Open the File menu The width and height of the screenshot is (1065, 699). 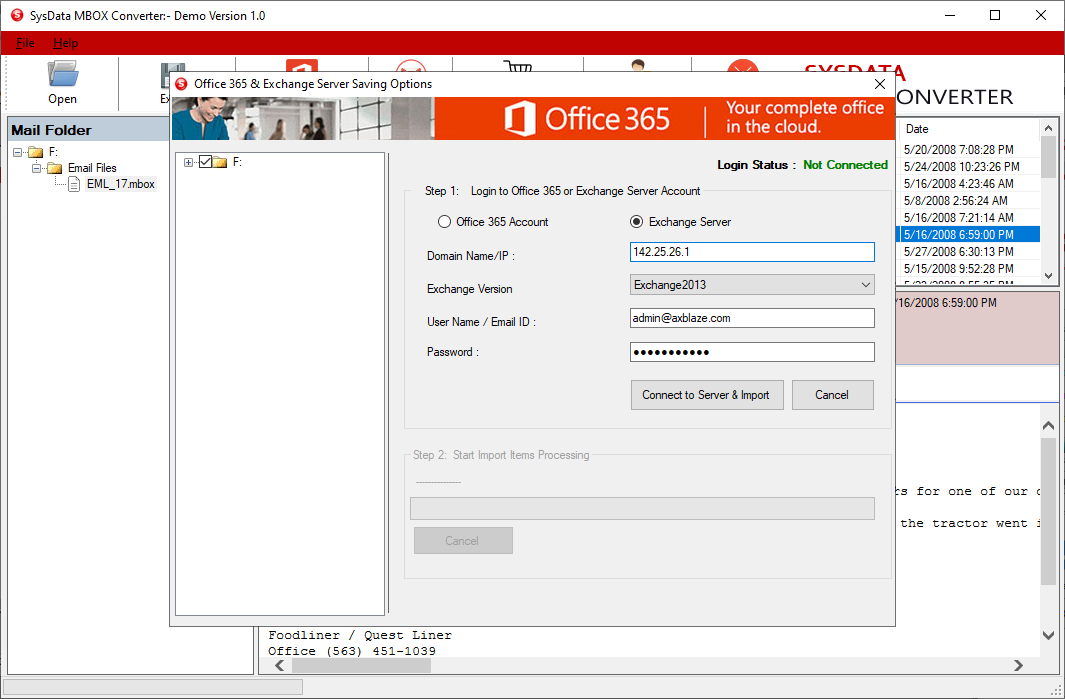[x=25, y=43]
